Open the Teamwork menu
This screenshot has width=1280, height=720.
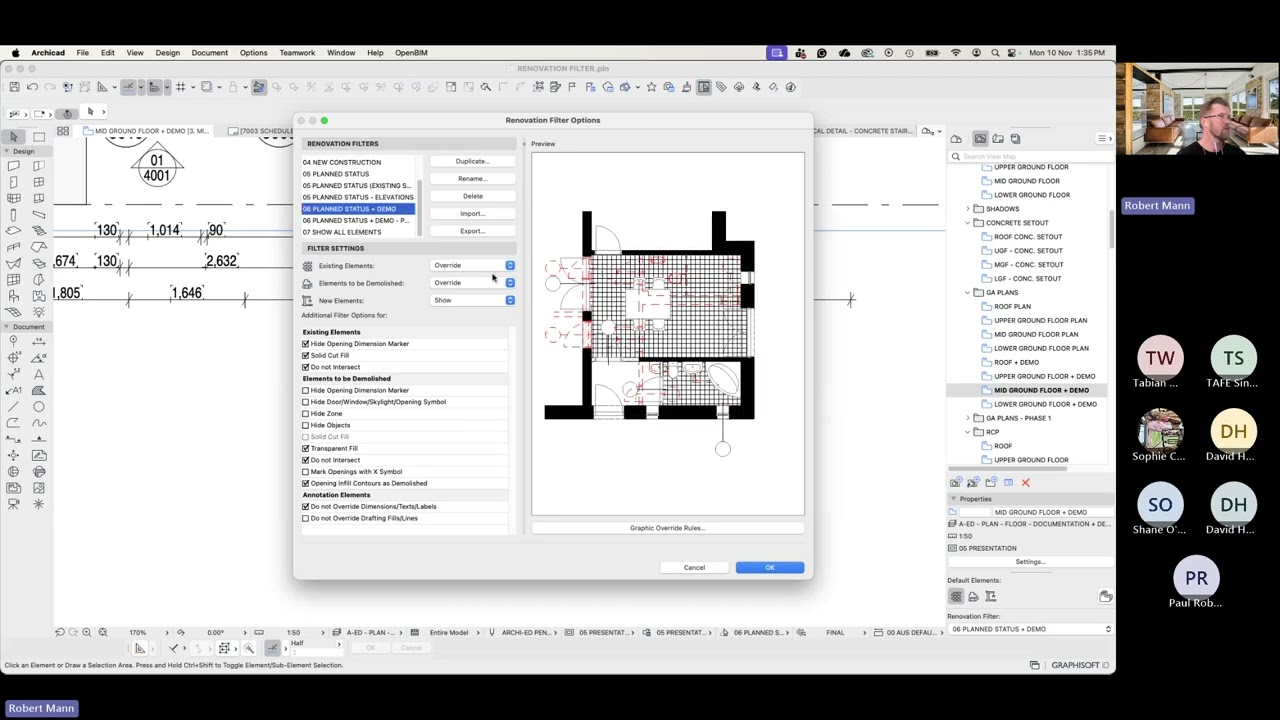click(297, 53)
